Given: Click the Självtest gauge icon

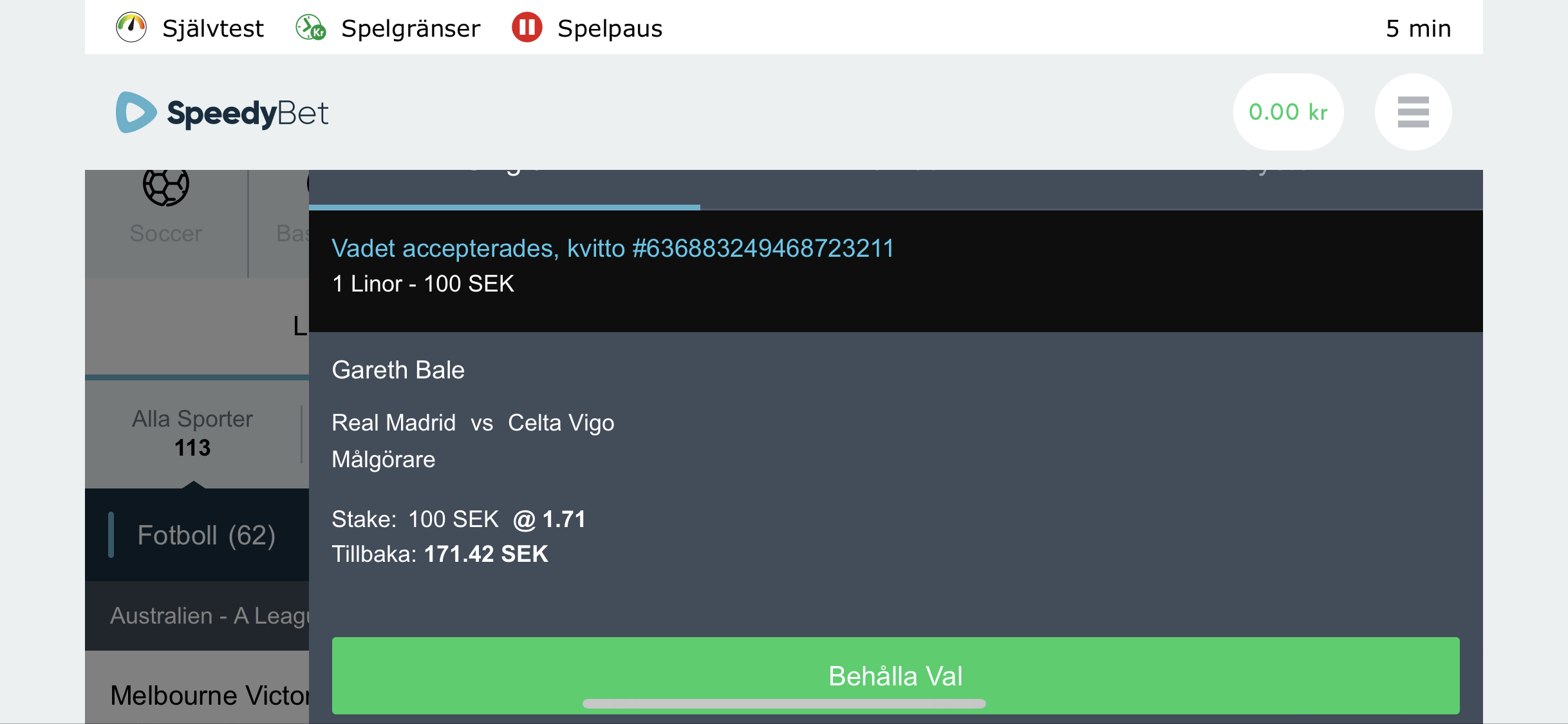Looking at the screenshot, I should (x=131, y=28).
